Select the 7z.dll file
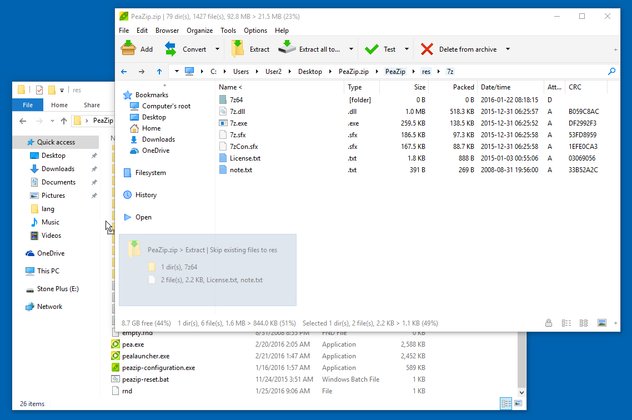632x420 pixels. click(409, 111)
